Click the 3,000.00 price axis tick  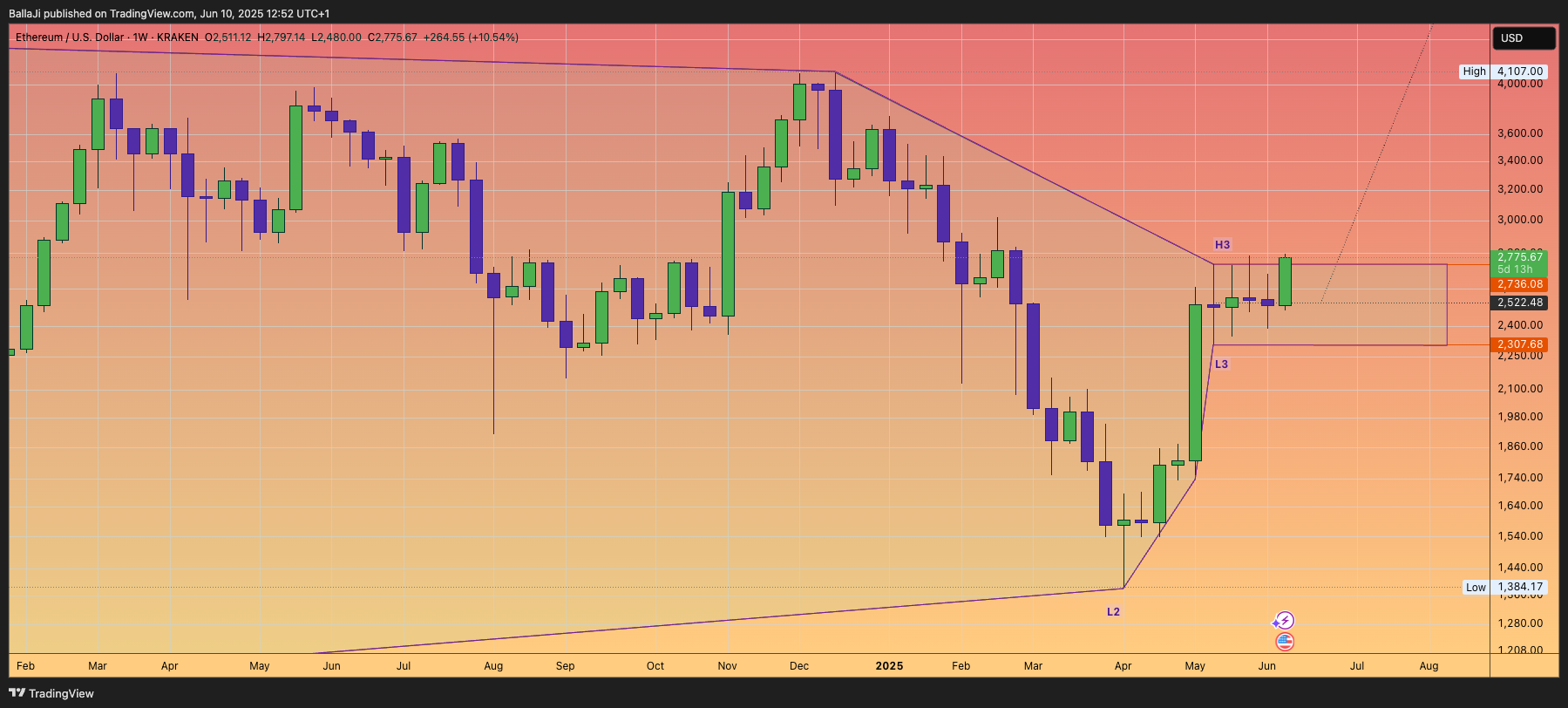(1520, 220)
